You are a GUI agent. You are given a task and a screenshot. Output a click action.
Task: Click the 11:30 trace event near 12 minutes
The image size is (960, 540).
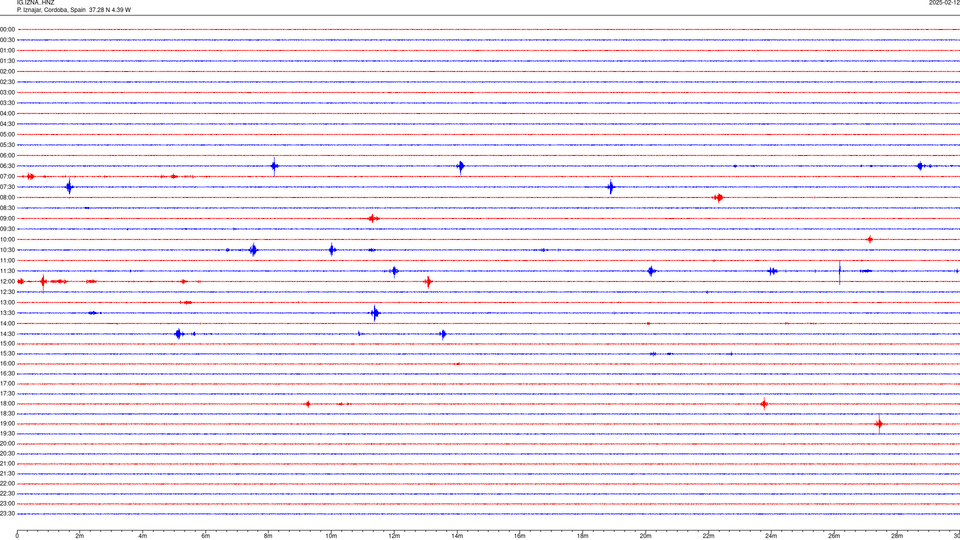coord(394,271)
